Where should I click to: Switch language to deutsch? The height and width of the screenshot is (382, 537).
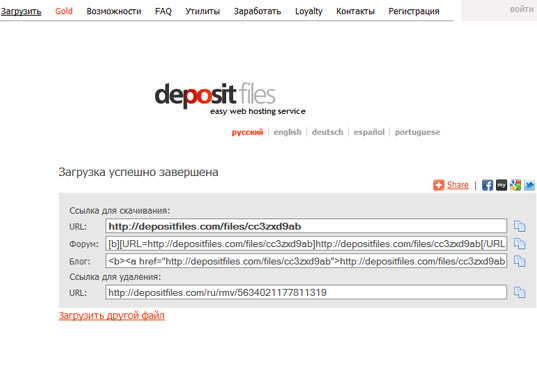[x=327, y=132]
